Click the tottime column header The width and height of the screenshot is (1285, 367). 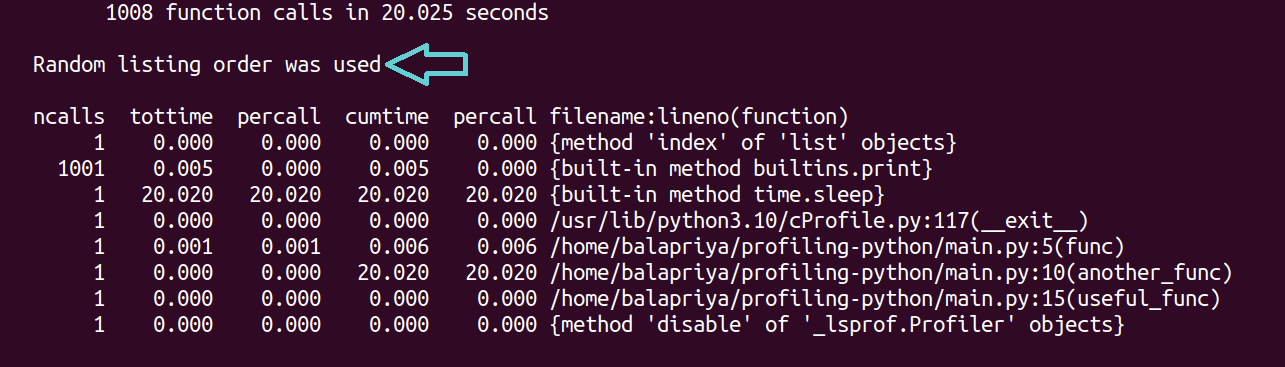(171, 116)
